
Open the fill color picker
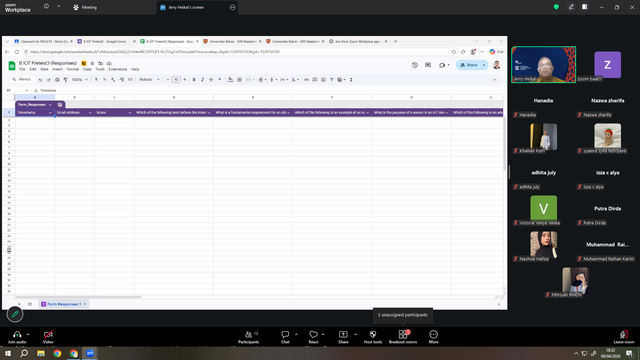click(231, 80)
